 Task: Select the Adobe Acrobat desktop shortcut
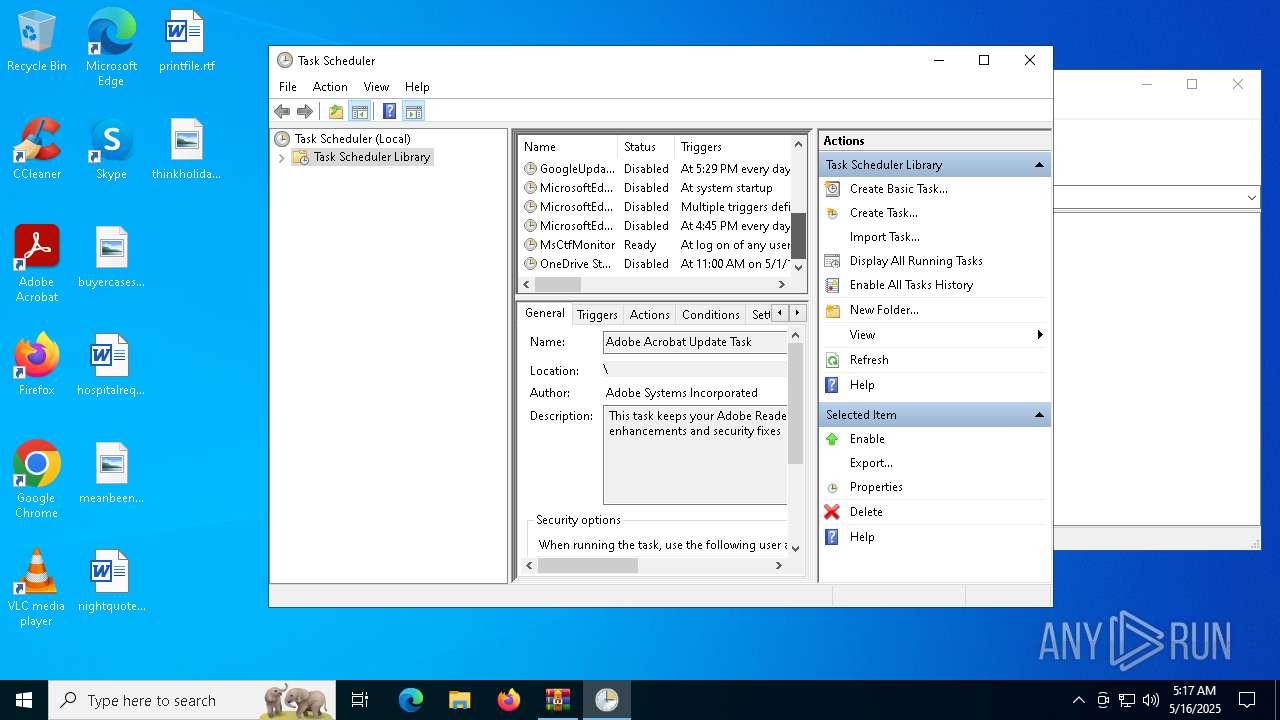[x=37, y=263]
